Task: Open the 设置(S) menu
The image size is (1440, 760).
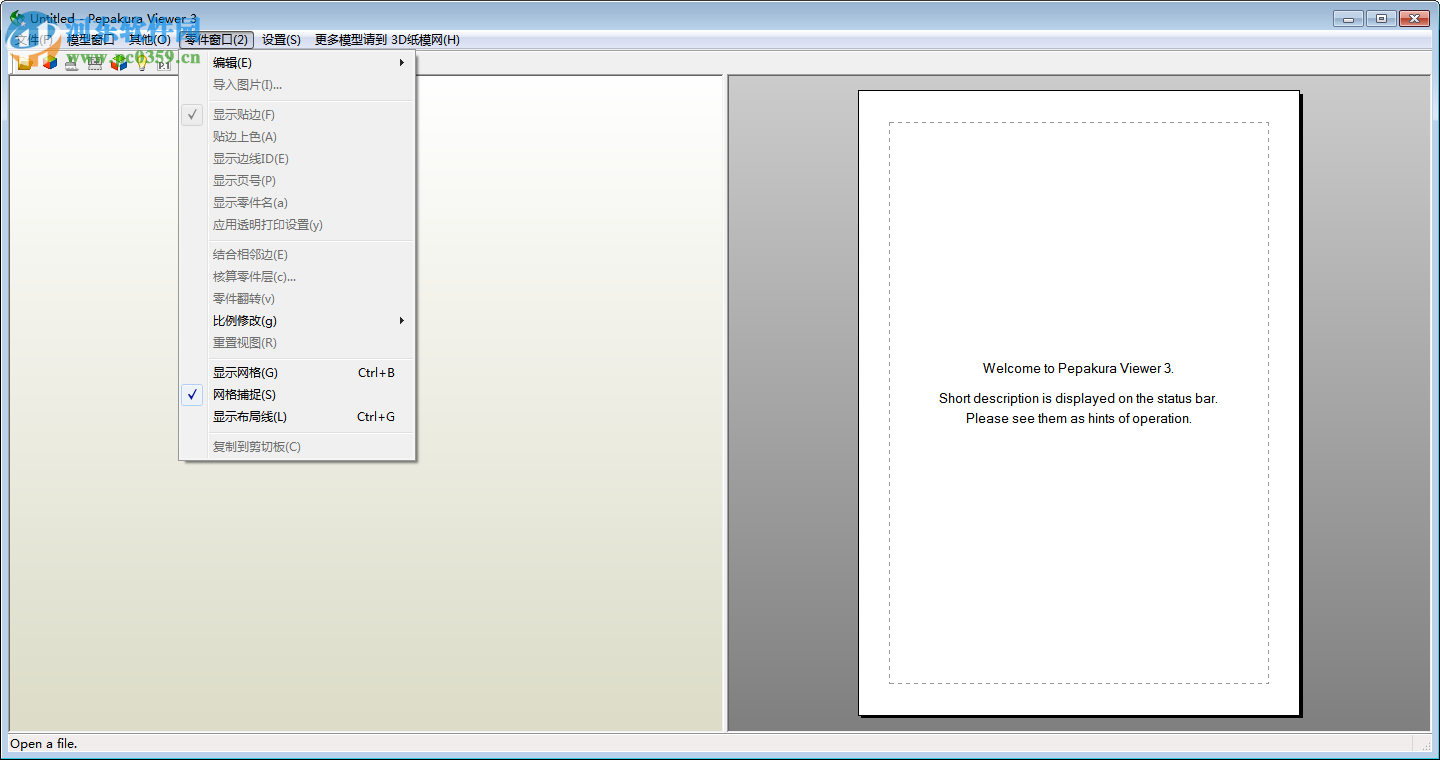Action: pyautogui.click(x=281, y=40)
